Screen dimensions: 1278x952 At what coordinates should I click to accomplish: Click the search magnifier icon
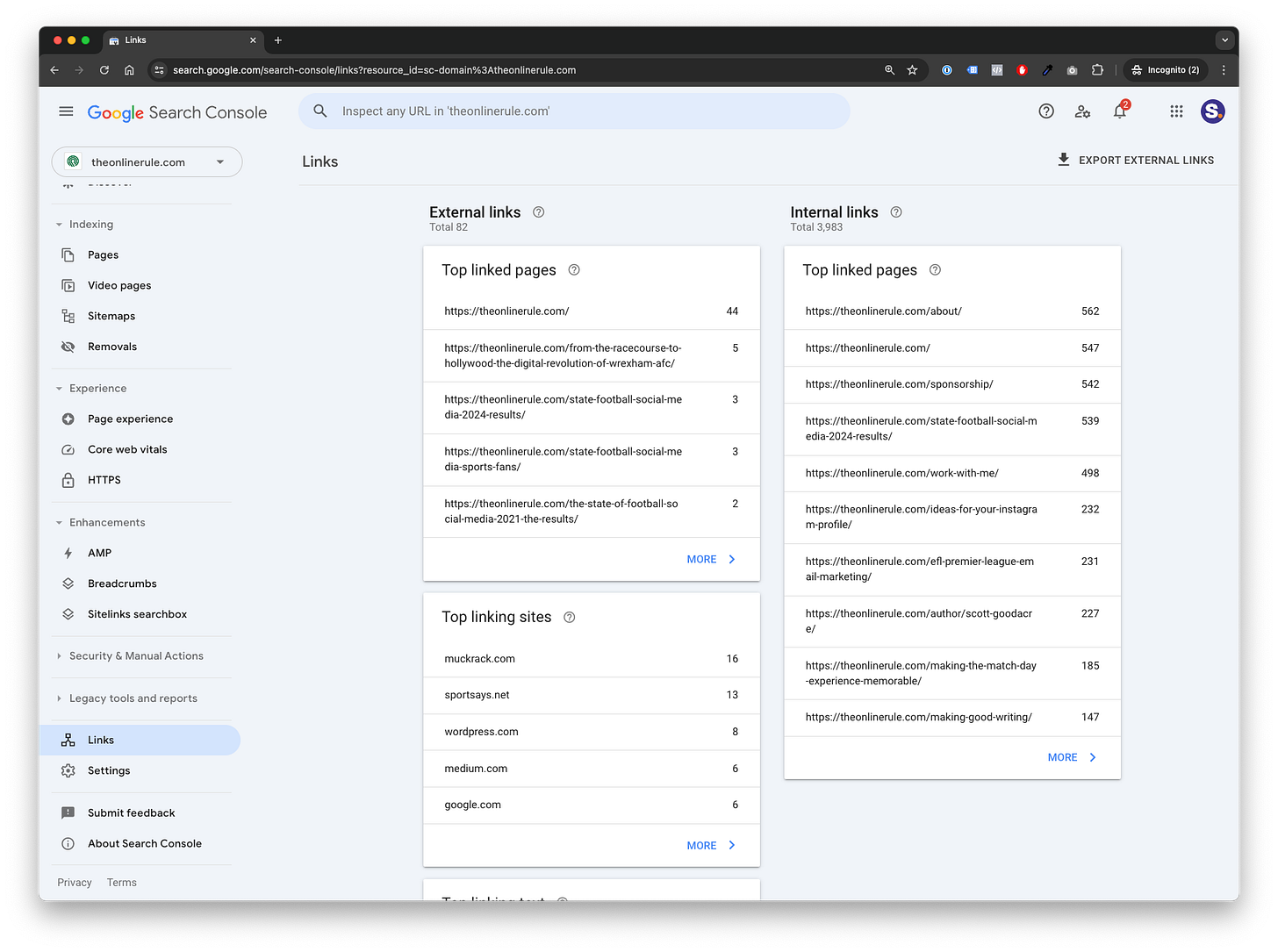(x=320, y=111)
